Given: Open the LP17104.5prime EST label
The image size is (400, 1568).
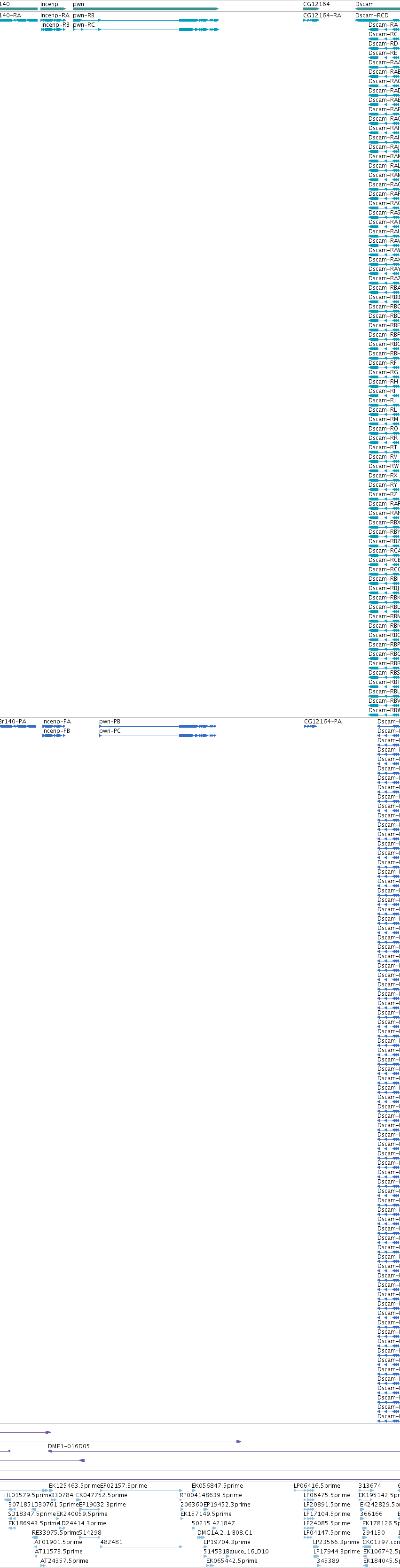Looking at the screenshot, I should 327,1514.
